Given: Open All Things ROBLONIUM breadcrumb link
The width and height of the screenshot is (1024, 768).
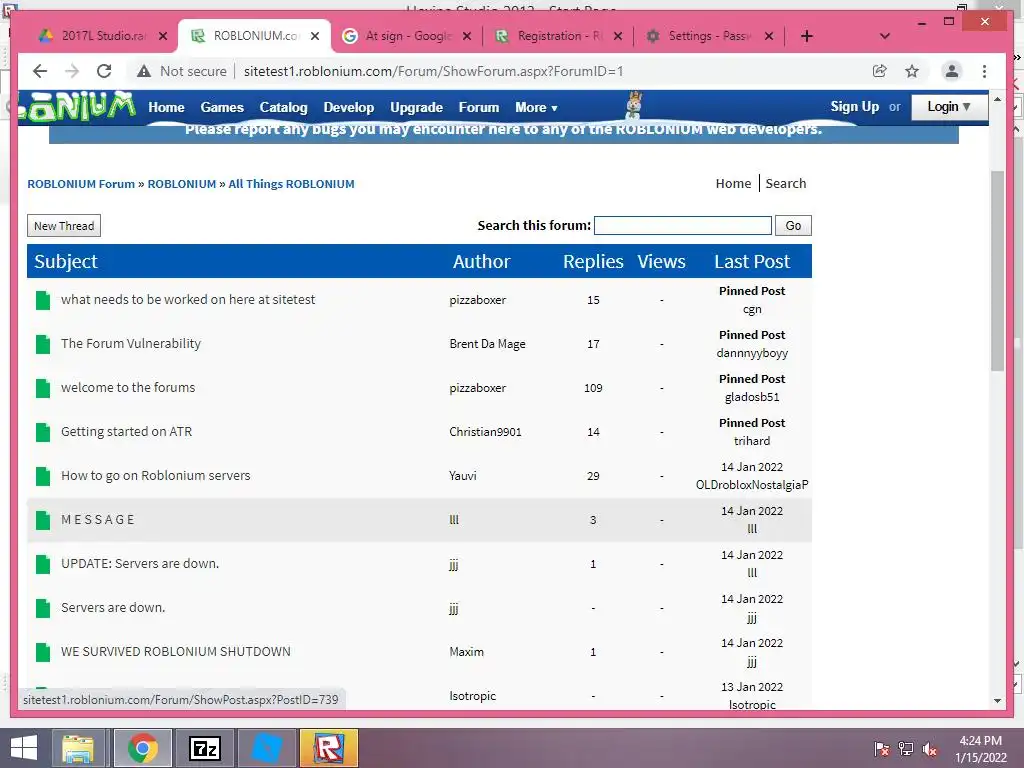Looking at the screenshot, I should coord(291,184).
